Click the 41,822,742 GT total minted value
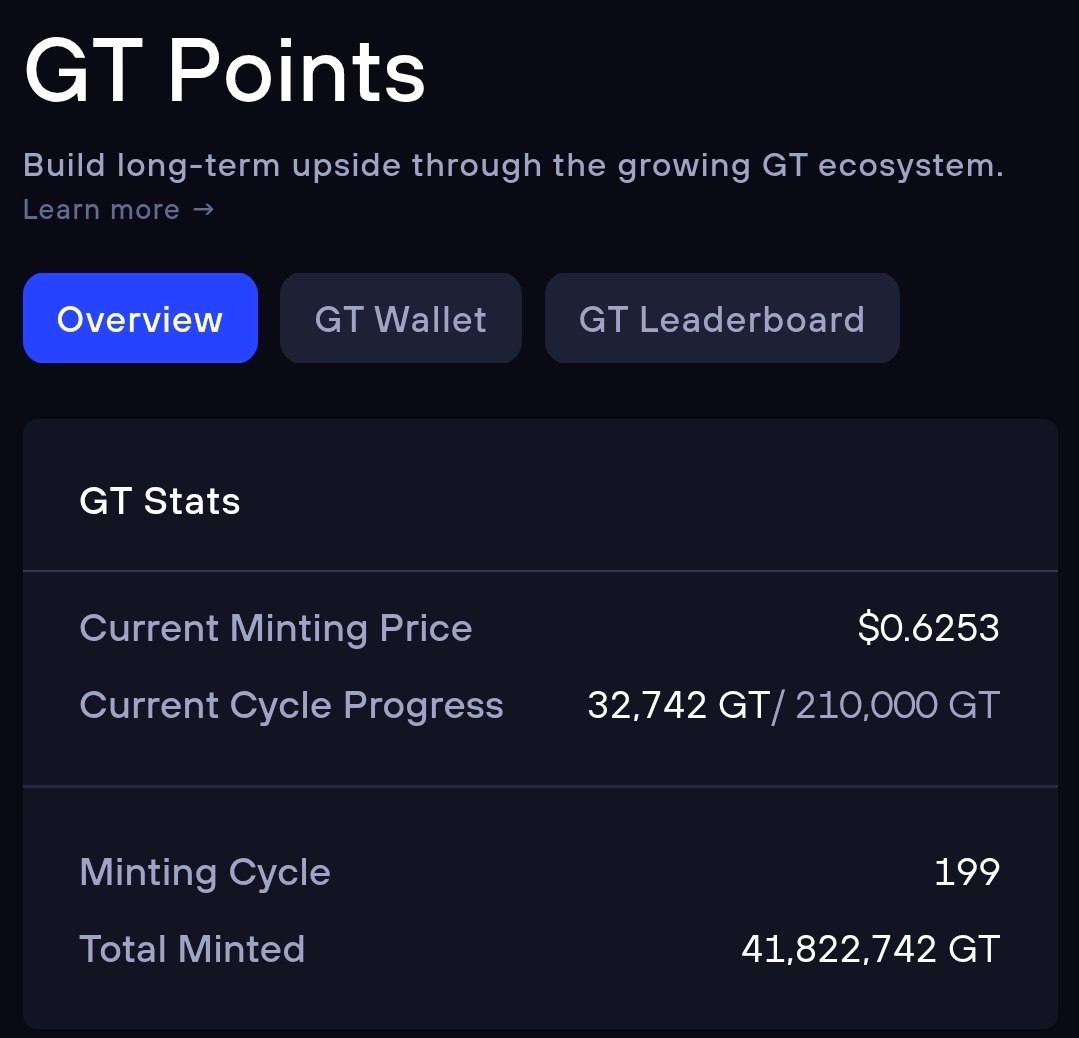The image size is (1079, 1038). (870, 949)
